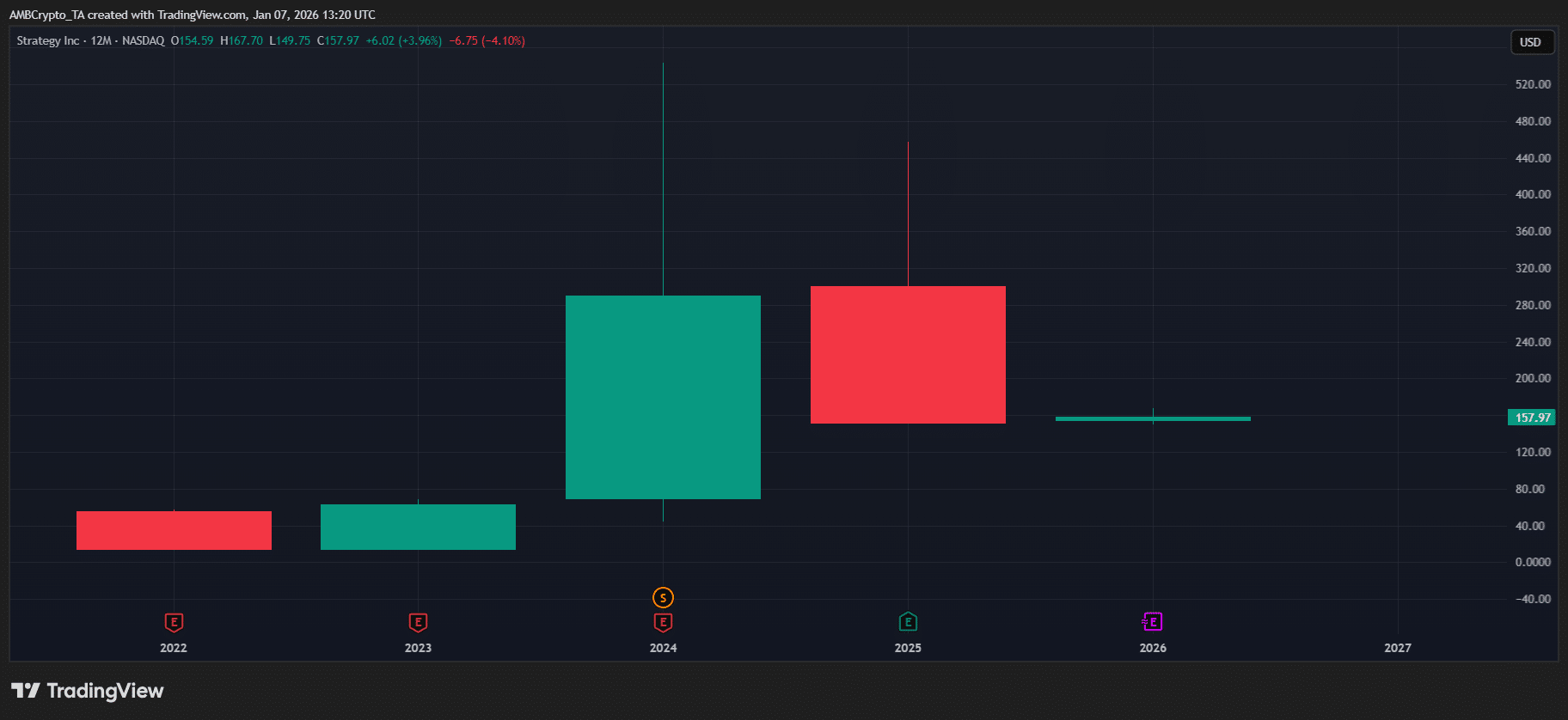Click the 2027 label on time axis
Screen dimensions: 1568x720
(x=1397, y=648)
